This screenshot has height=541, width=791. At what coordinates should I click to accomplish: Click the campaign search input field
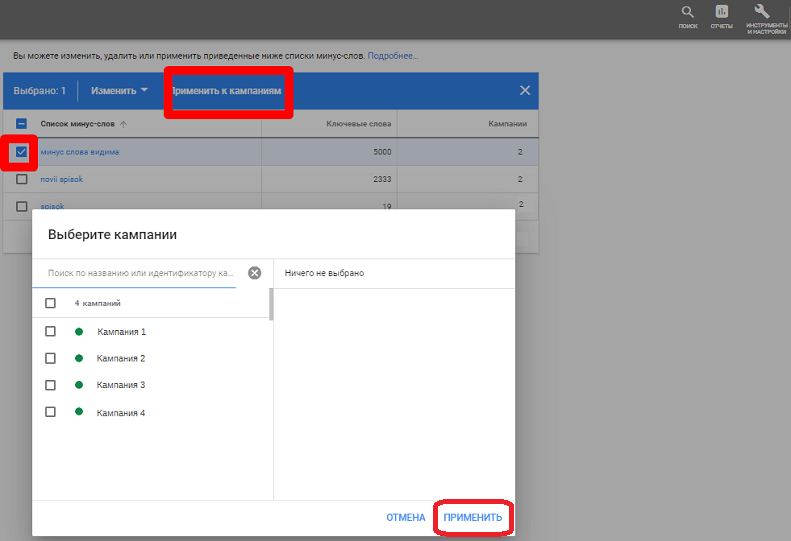pyautogui.click(x=140, y=273)
